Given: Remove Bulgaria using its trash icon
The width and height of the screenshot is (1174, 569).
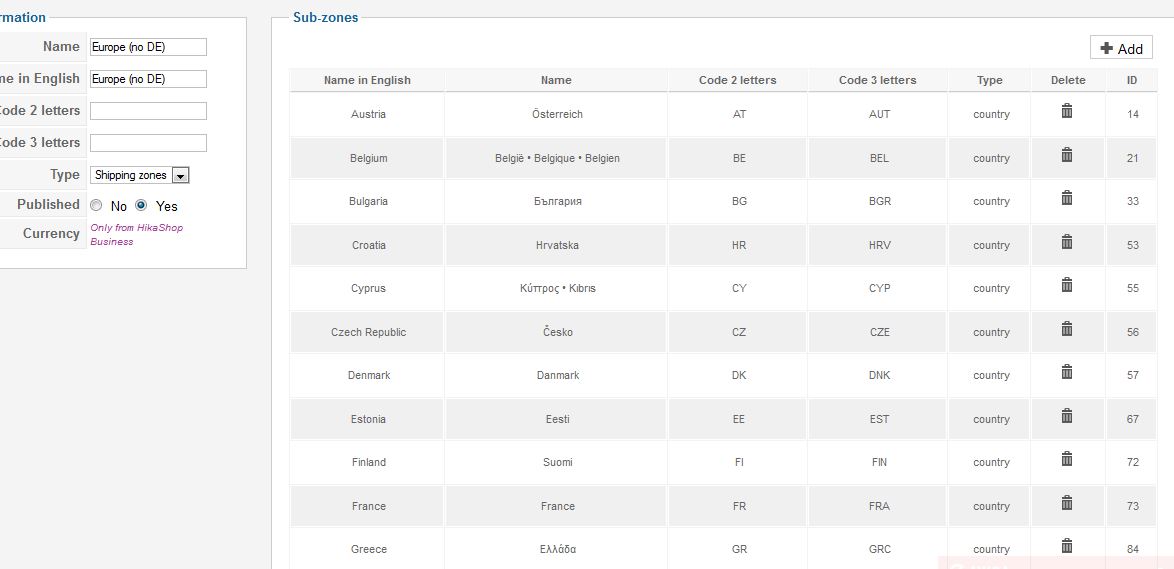Looking at the screenshot, I should tap(1067, 198).
